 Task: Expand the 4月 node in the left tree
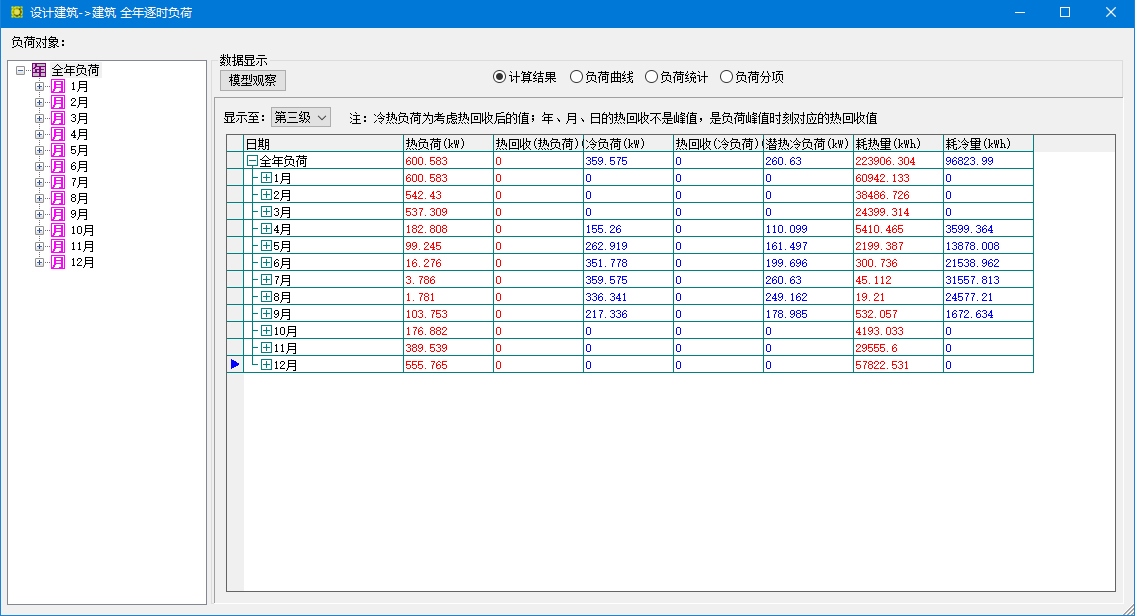pyautogui.click(x=40, y=135)
